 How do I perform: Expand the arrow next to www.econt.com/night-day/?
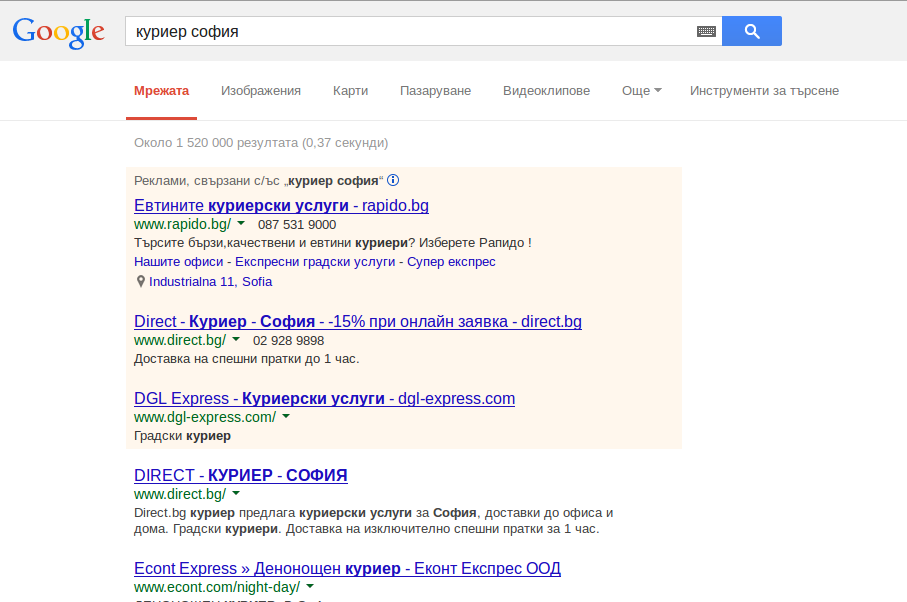(310, 586)
